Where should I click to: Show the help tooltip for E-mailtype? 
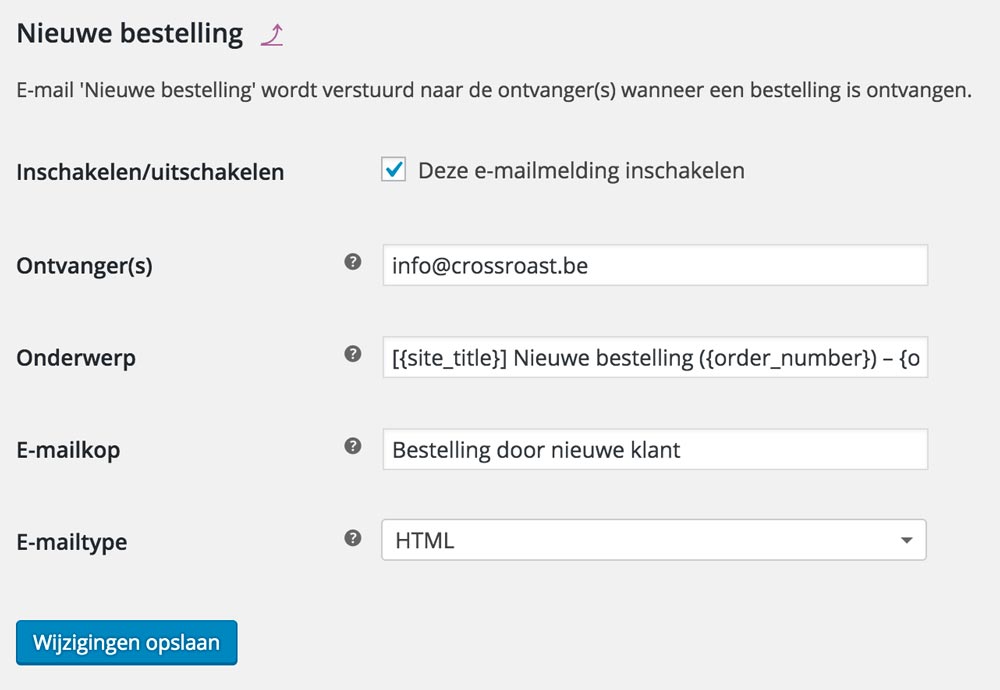[x=352, y=538]
